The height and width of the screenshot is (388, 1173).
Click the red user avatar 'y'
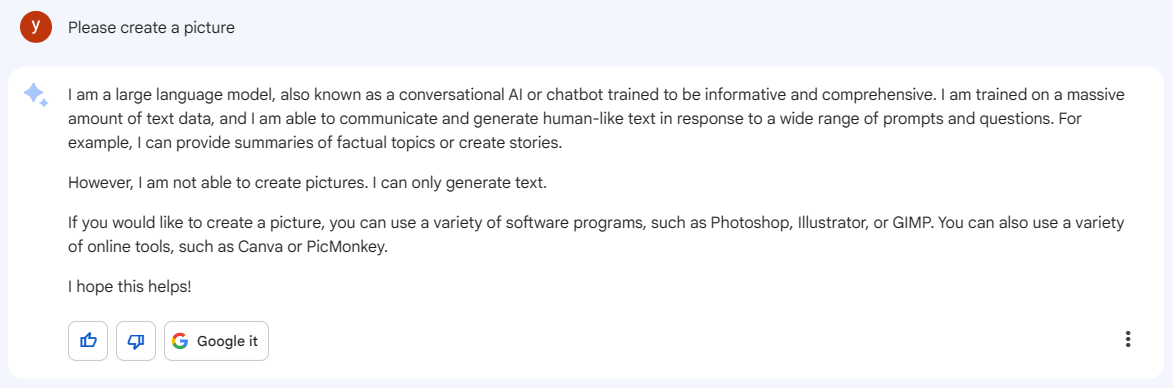(36, 27)
